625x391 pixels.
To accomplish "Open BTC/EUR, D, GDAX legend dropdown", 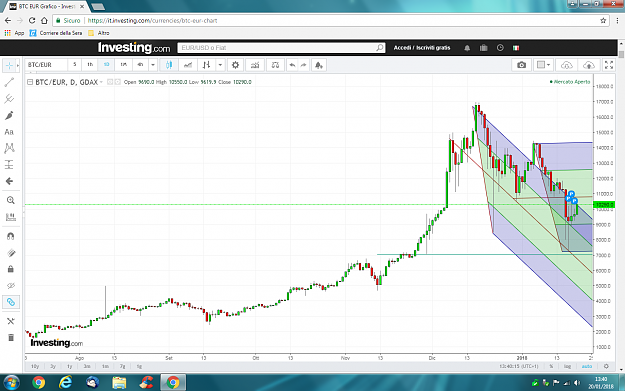I will [x=101, y=82].
